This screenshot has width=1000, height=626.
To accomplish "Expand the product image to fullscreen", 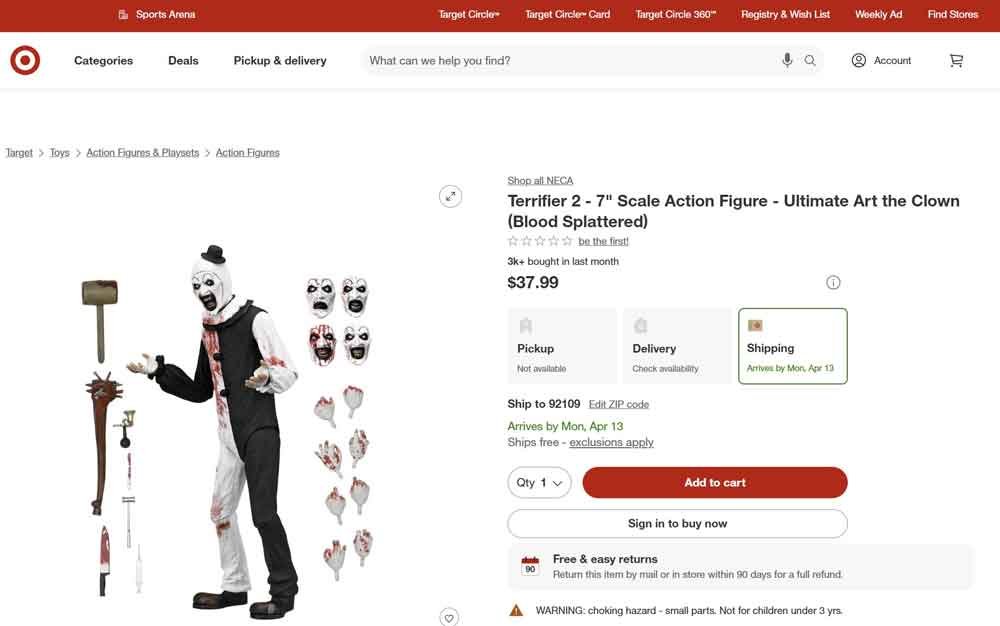I will (451, 196).
